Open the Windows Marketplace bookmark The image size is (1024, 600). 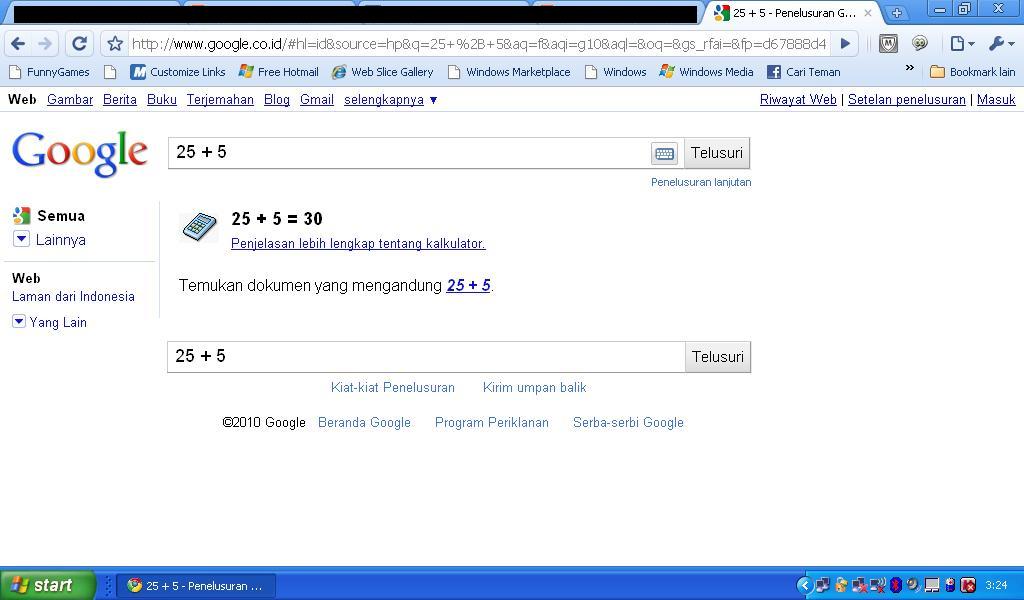[x=509, y=72]
